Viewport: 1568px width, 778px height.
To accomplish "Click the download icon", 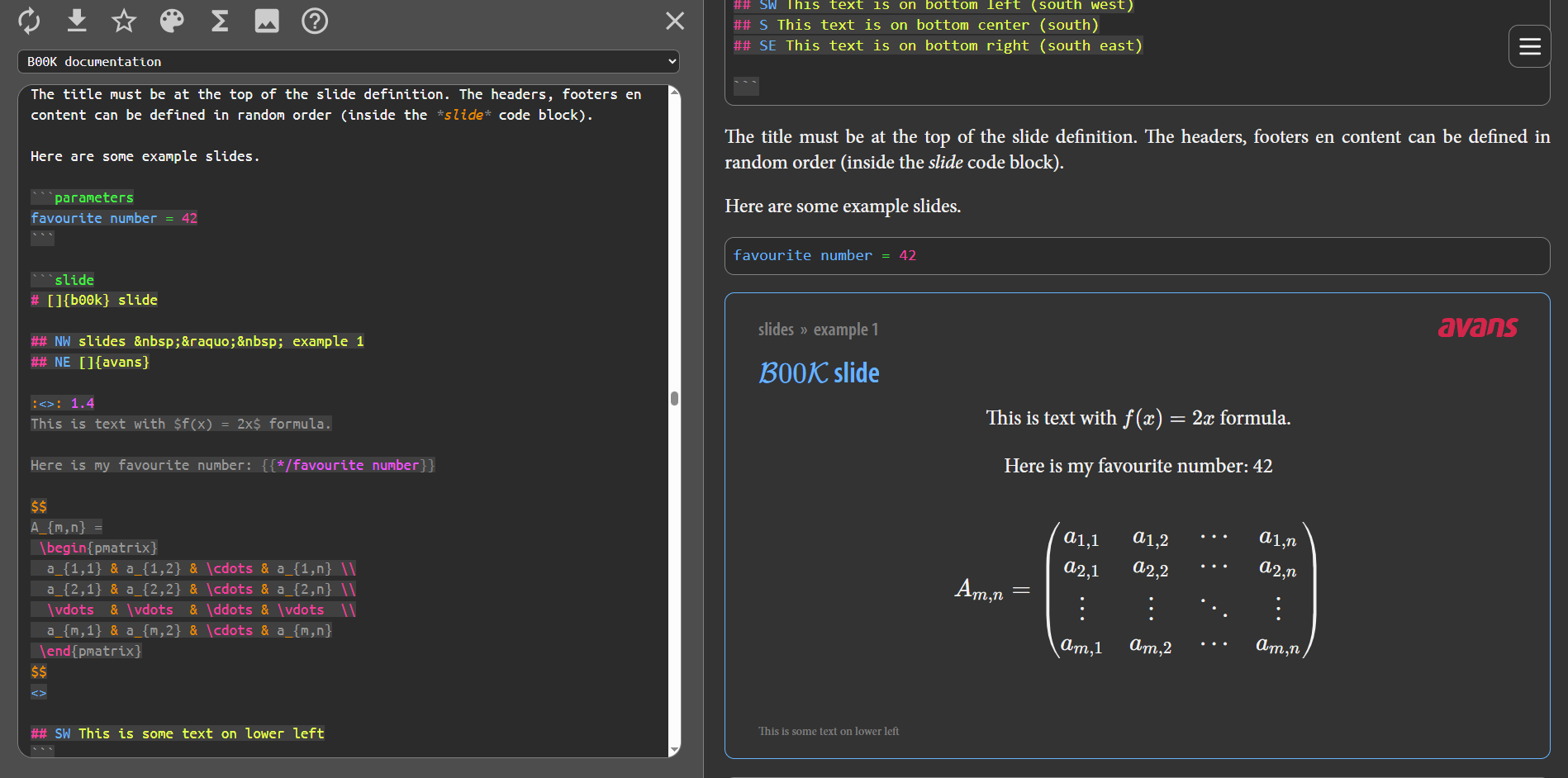I will (77, 21).
